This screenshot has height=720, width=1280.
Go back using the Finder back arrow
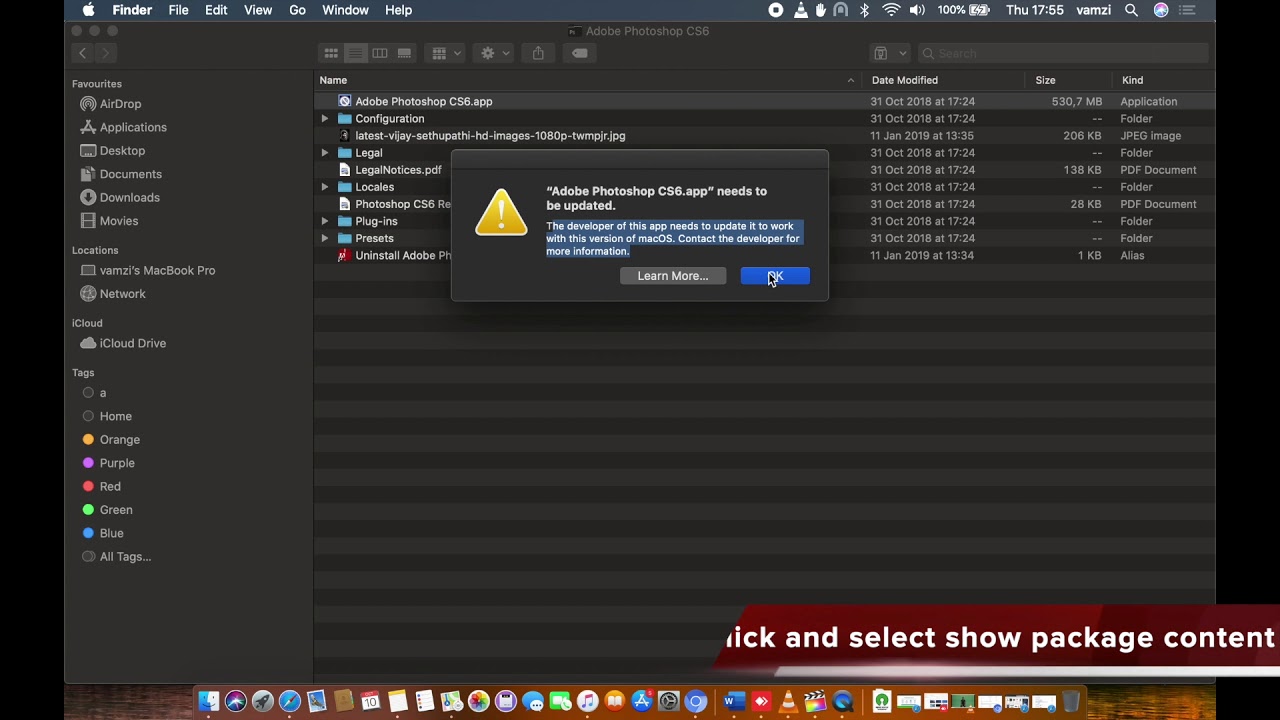[83, 53]
